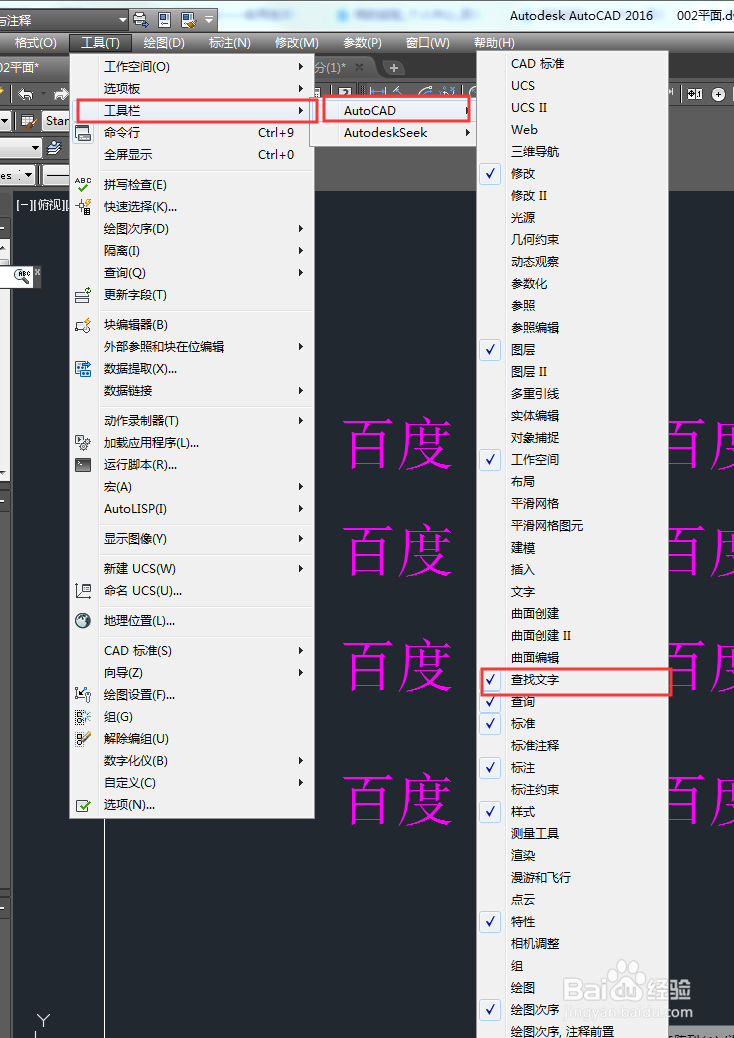Select the 全屏显示 menu entry
Screen dimensions: 734x1038
pos(192,155)
